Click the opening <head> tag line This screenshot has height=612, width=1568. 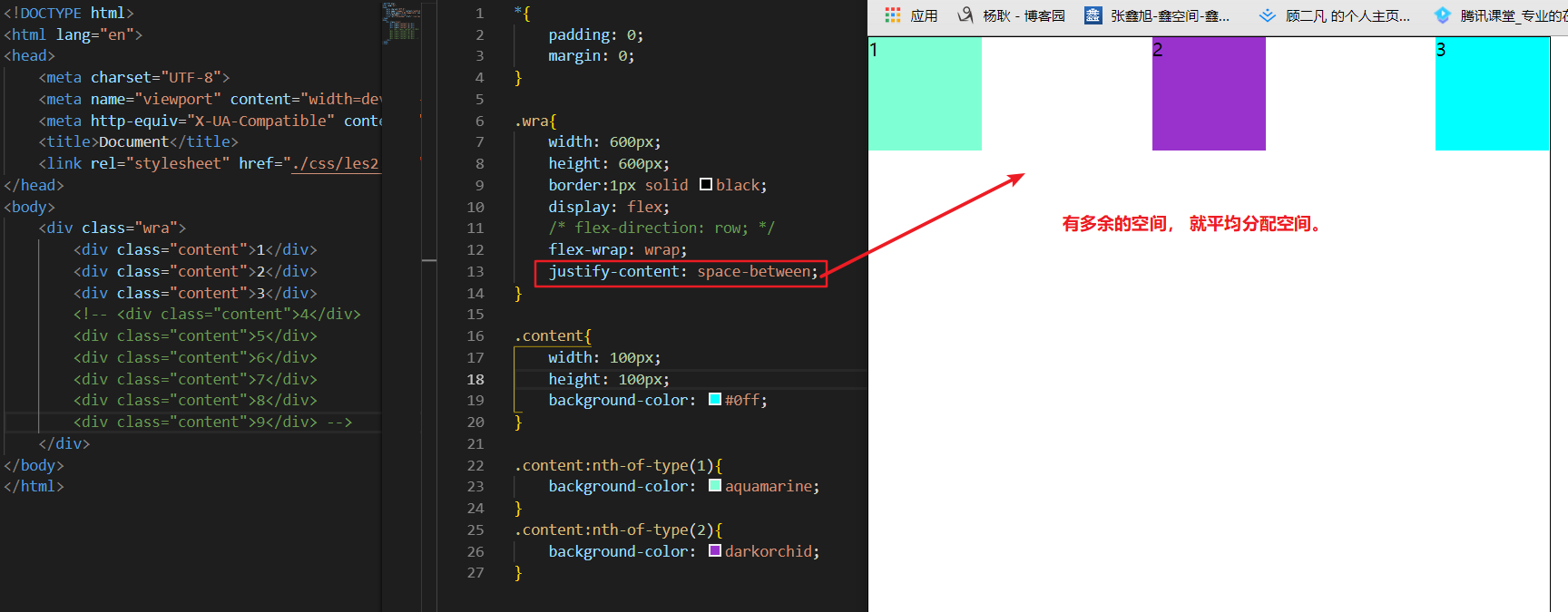(29, 55)
